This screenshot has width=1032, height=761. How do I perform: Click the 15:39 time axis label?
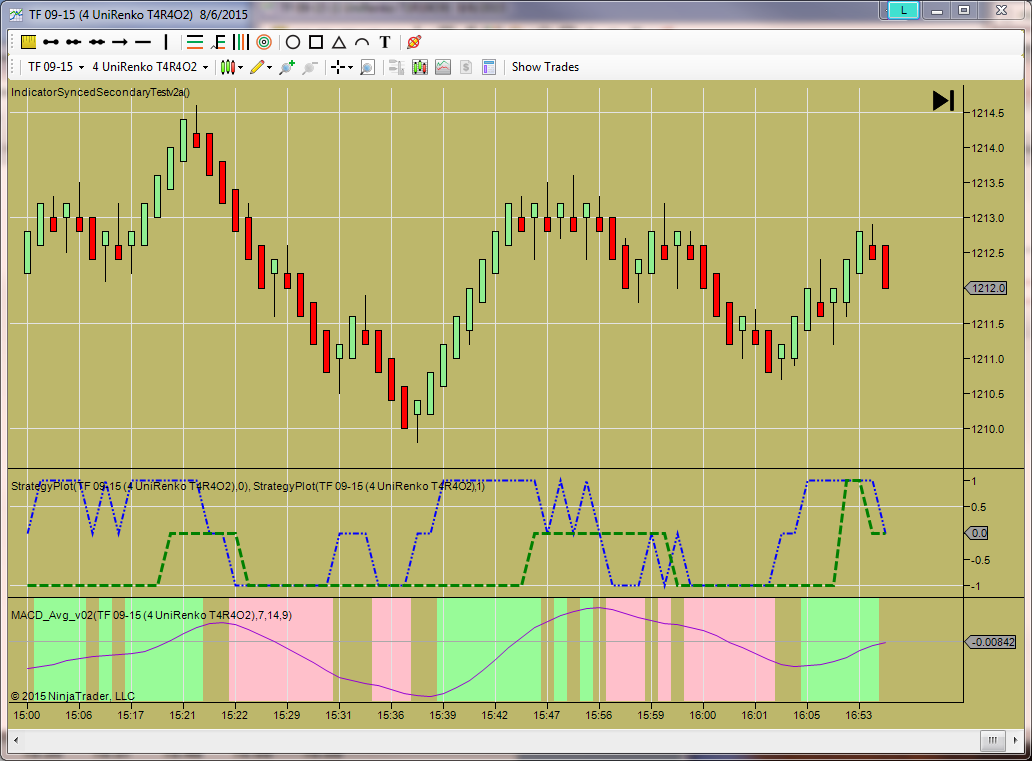click(x=442, y=715)
